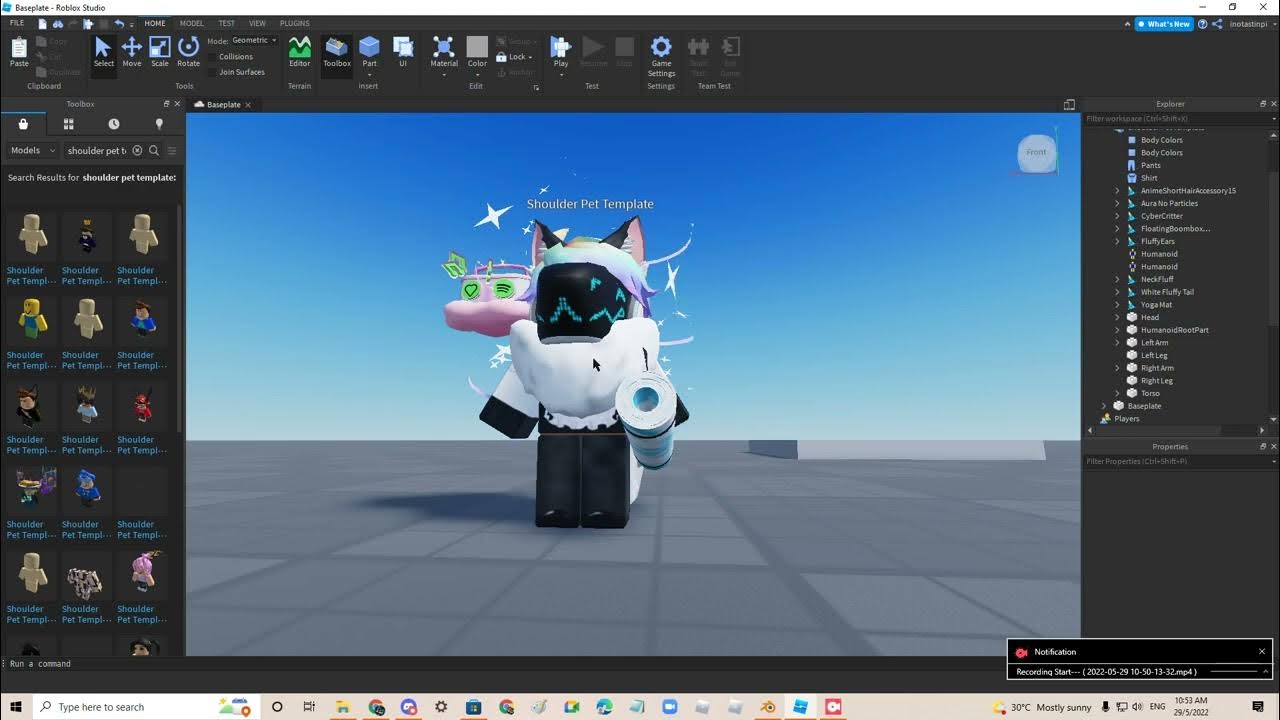Click the Play test button
Image resolution: width=1280 pixels, height=720 pixels.
click(x=561, y=54)
